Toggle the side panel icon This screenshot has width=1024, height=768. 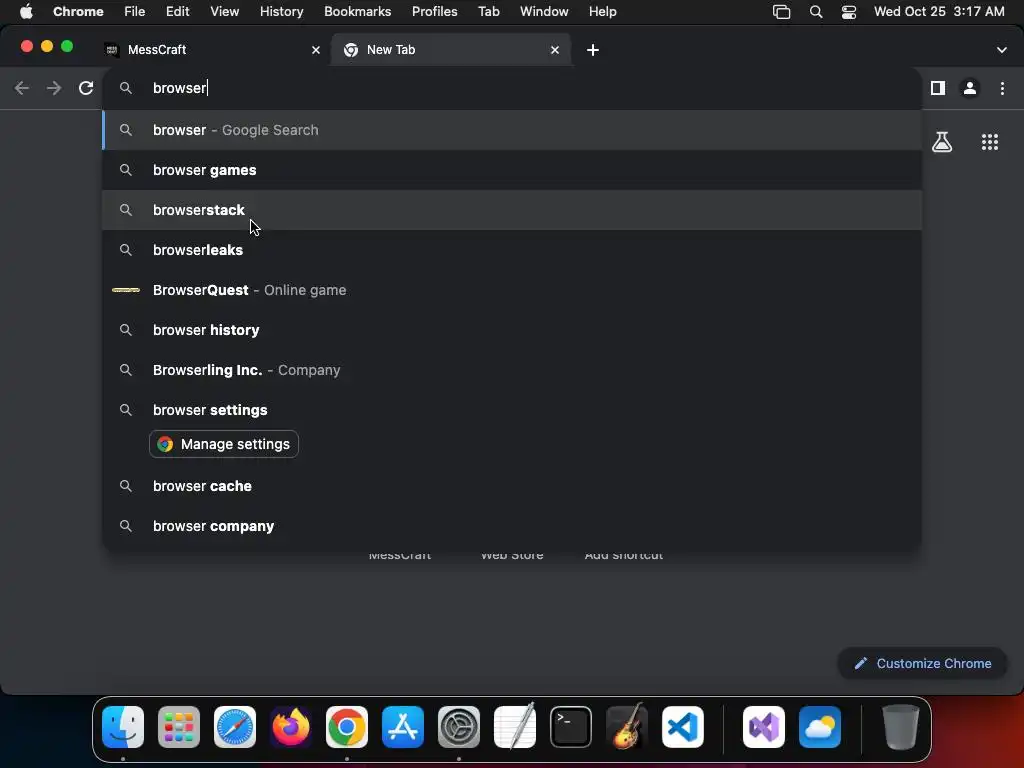tap(937, 88)
